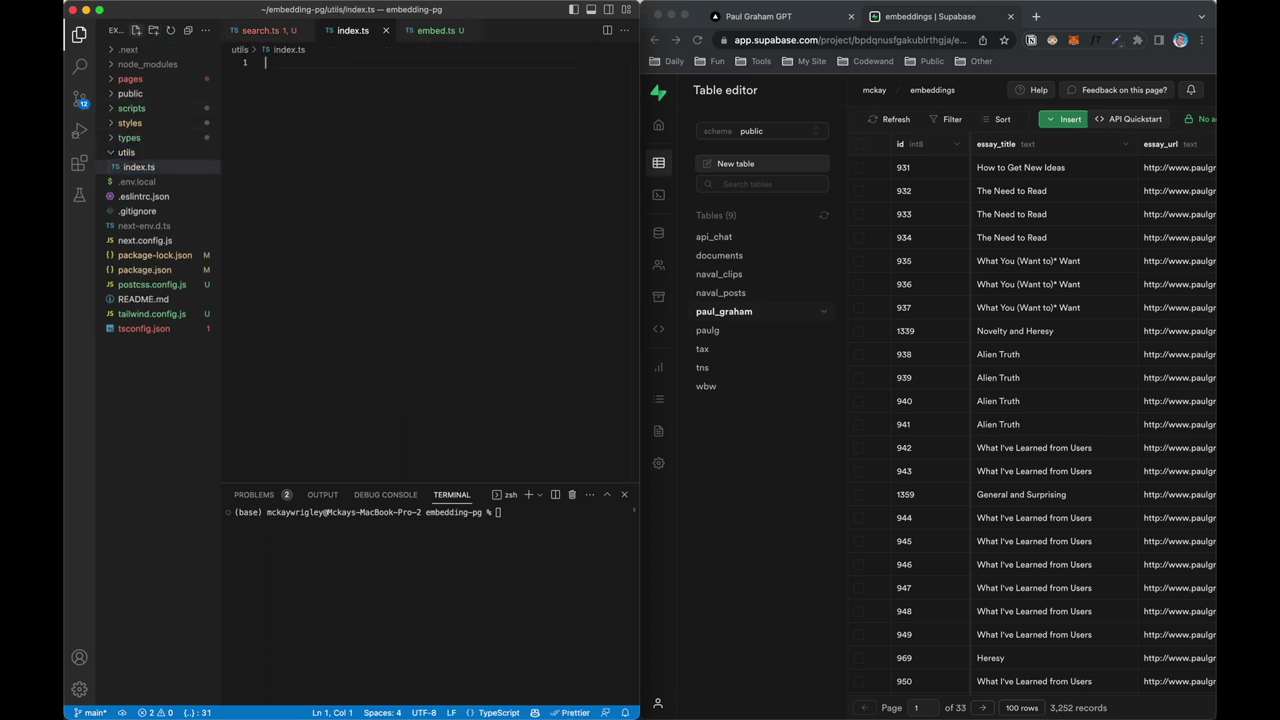
Task: Split the terminal panel
Action: 555,494
